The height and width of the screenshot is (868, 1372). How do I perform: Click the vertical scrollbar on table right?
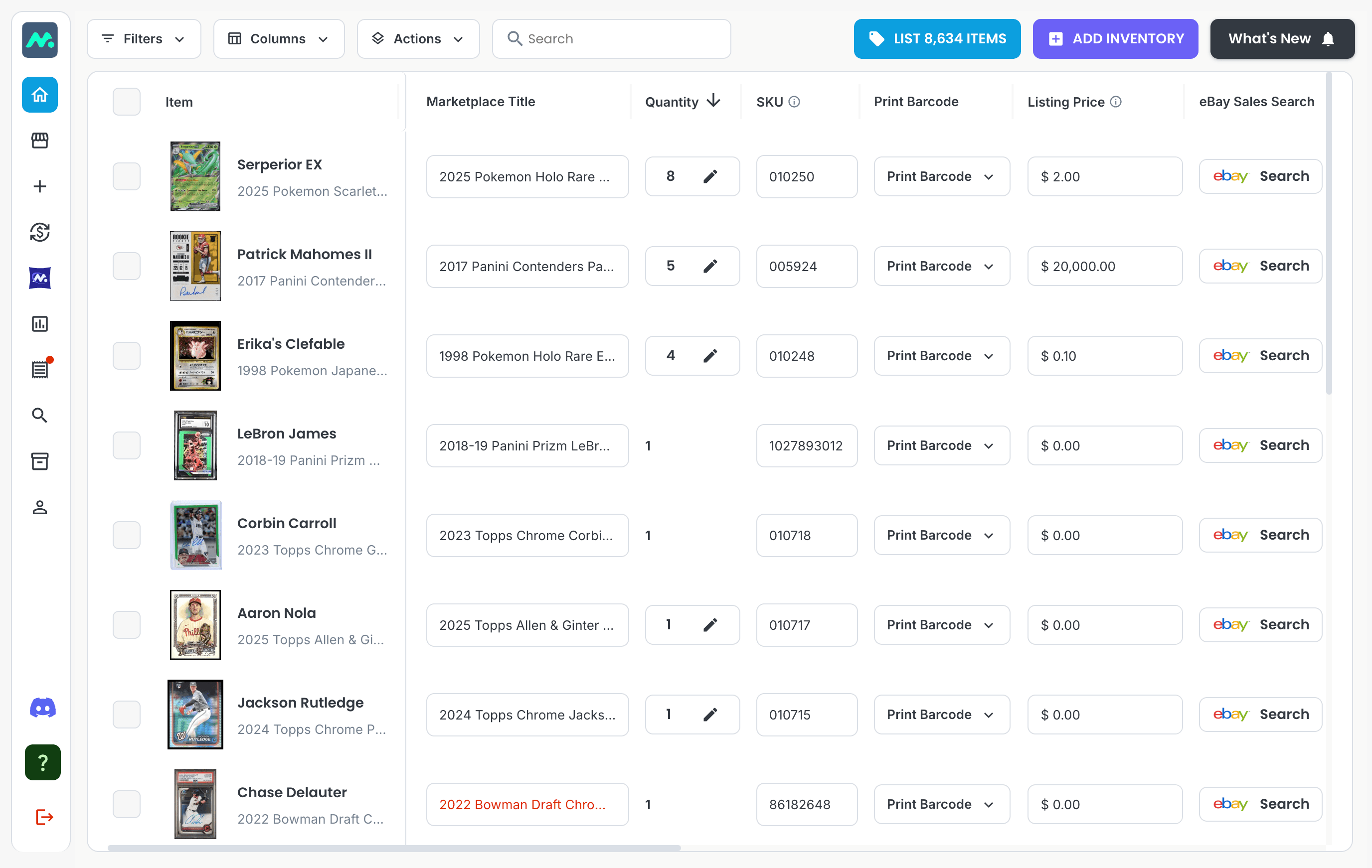point(1329,234)
